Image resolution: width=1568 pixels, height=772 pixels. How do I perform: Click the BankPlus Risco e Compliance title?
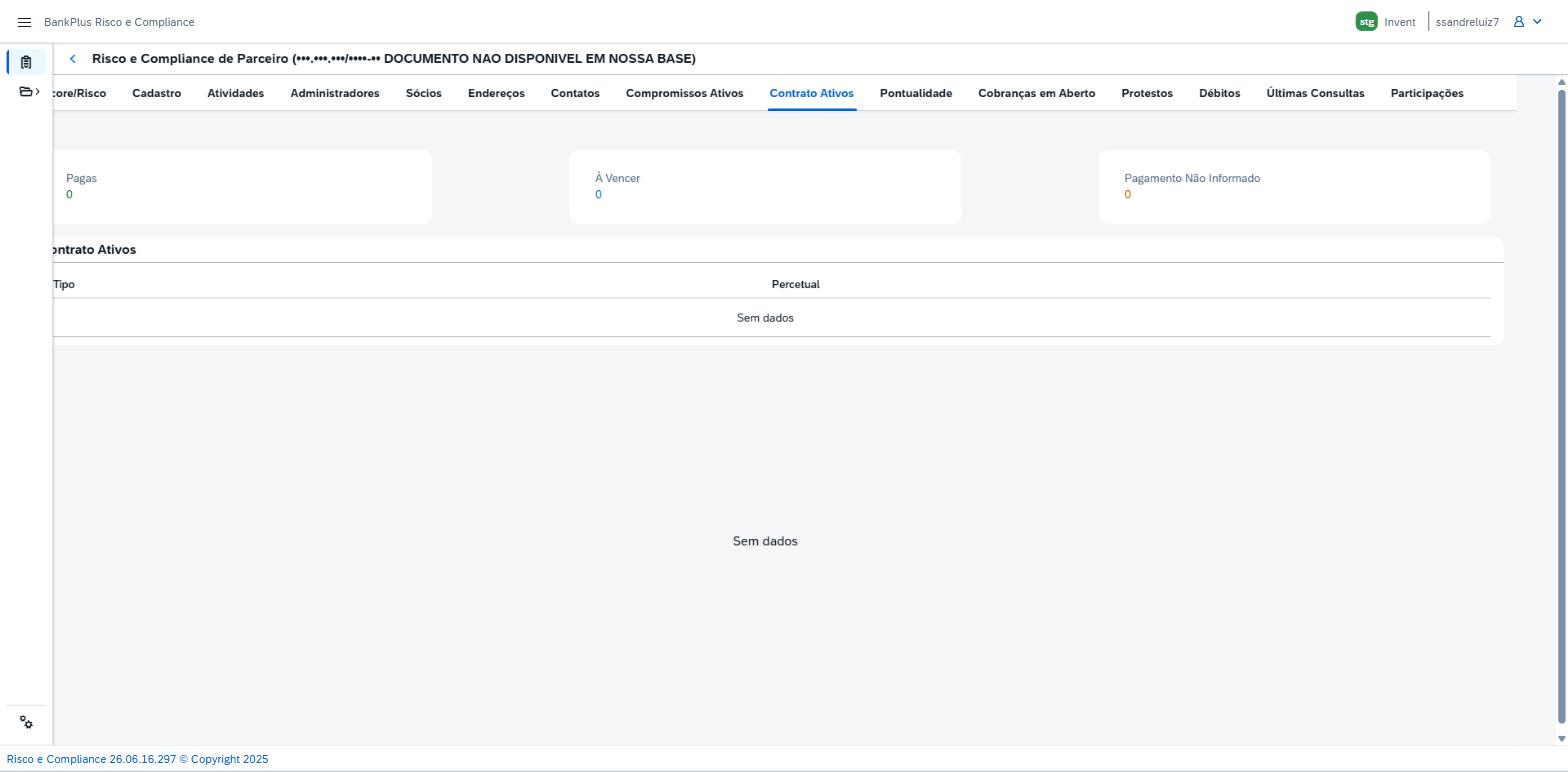[119, 22]
